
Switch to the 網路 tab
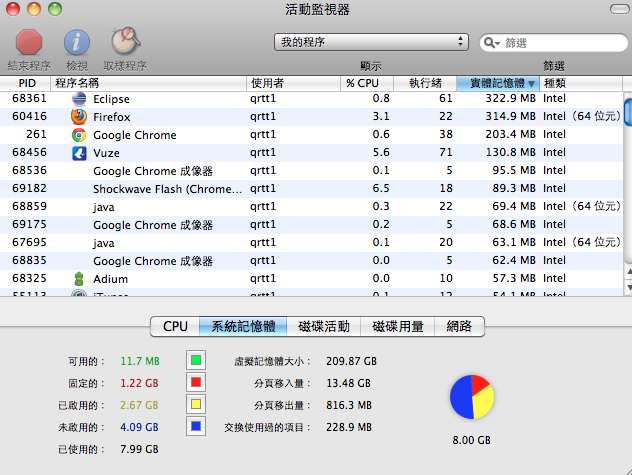click(x=459, y=326)
